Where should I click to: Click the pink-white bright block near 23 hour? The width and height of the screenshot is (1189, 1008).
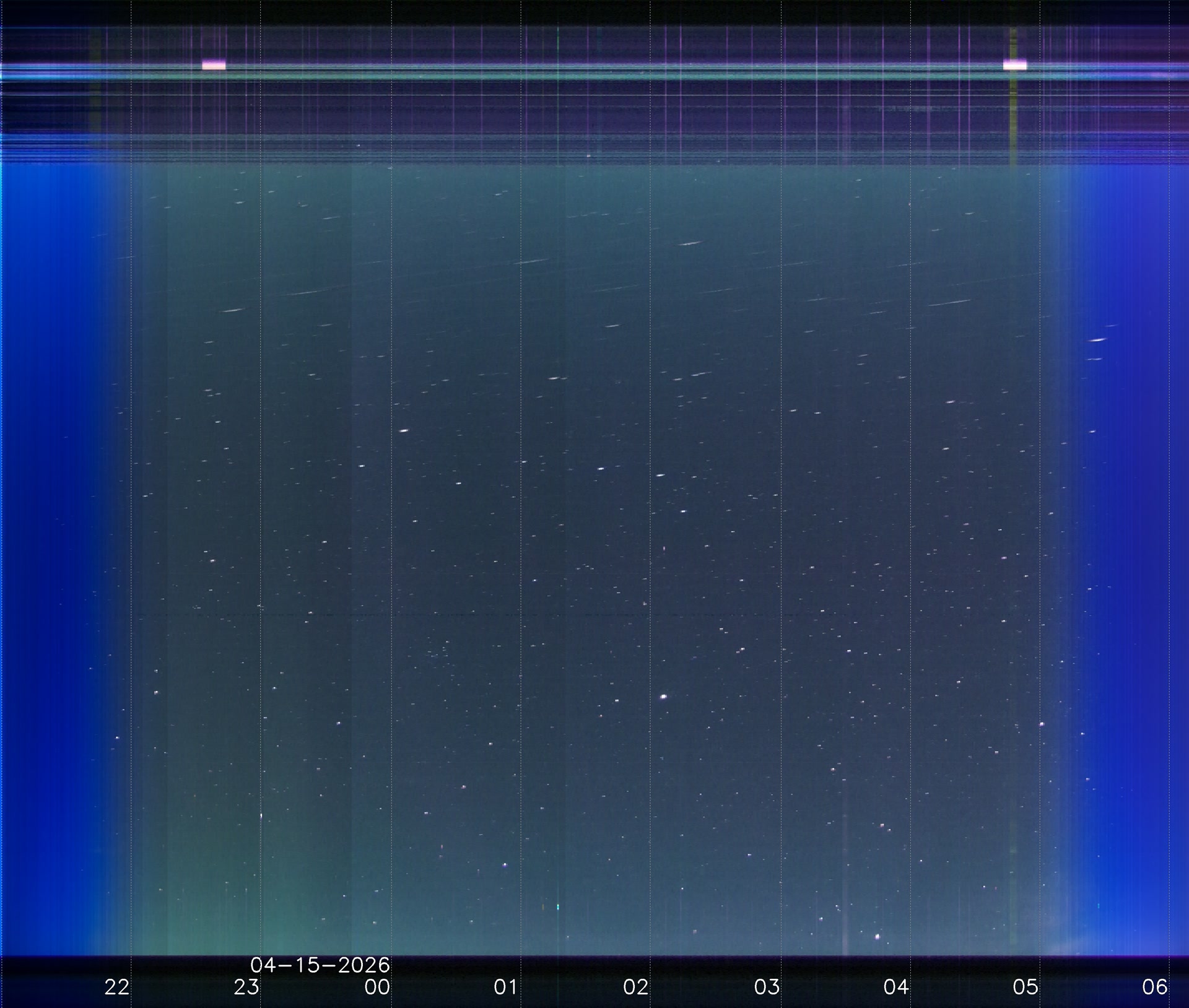point(214,65)
